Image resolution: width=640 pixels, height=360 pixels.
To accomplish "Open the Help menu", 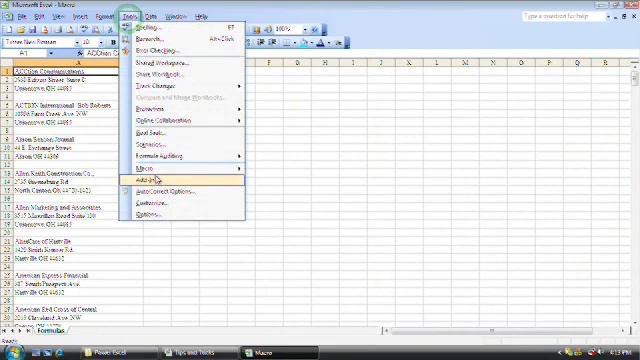I will pos(201,16).
